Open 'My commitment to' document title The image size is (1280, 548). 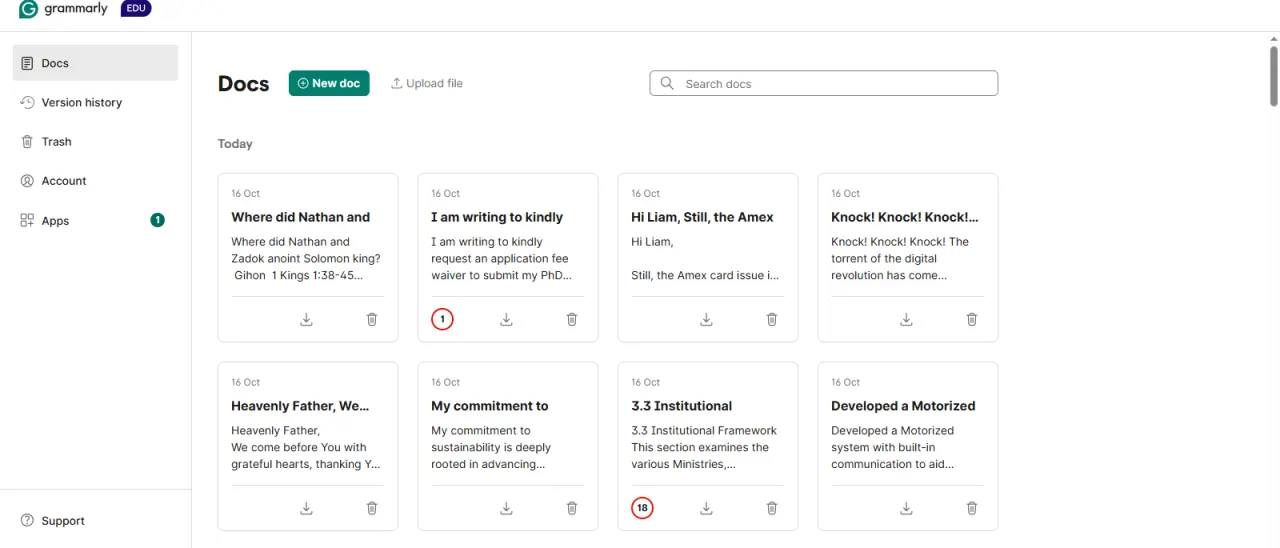click(x=490, y=406)
